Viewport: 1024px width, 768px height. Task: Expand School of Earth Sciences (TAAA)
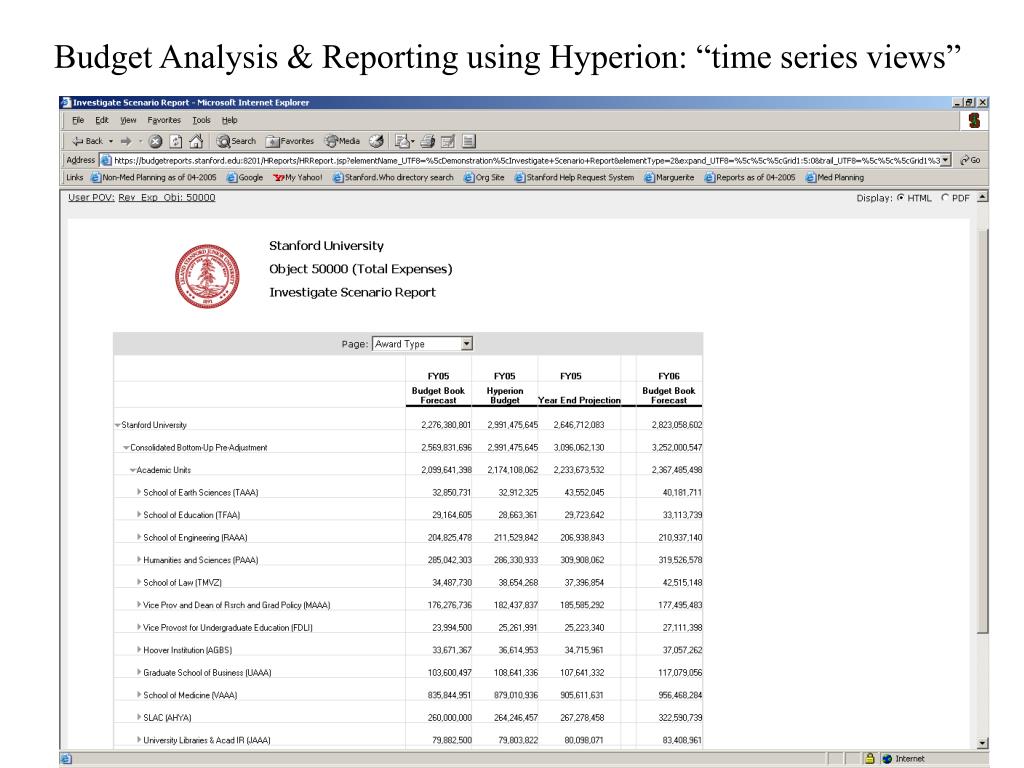click(139, 492)
